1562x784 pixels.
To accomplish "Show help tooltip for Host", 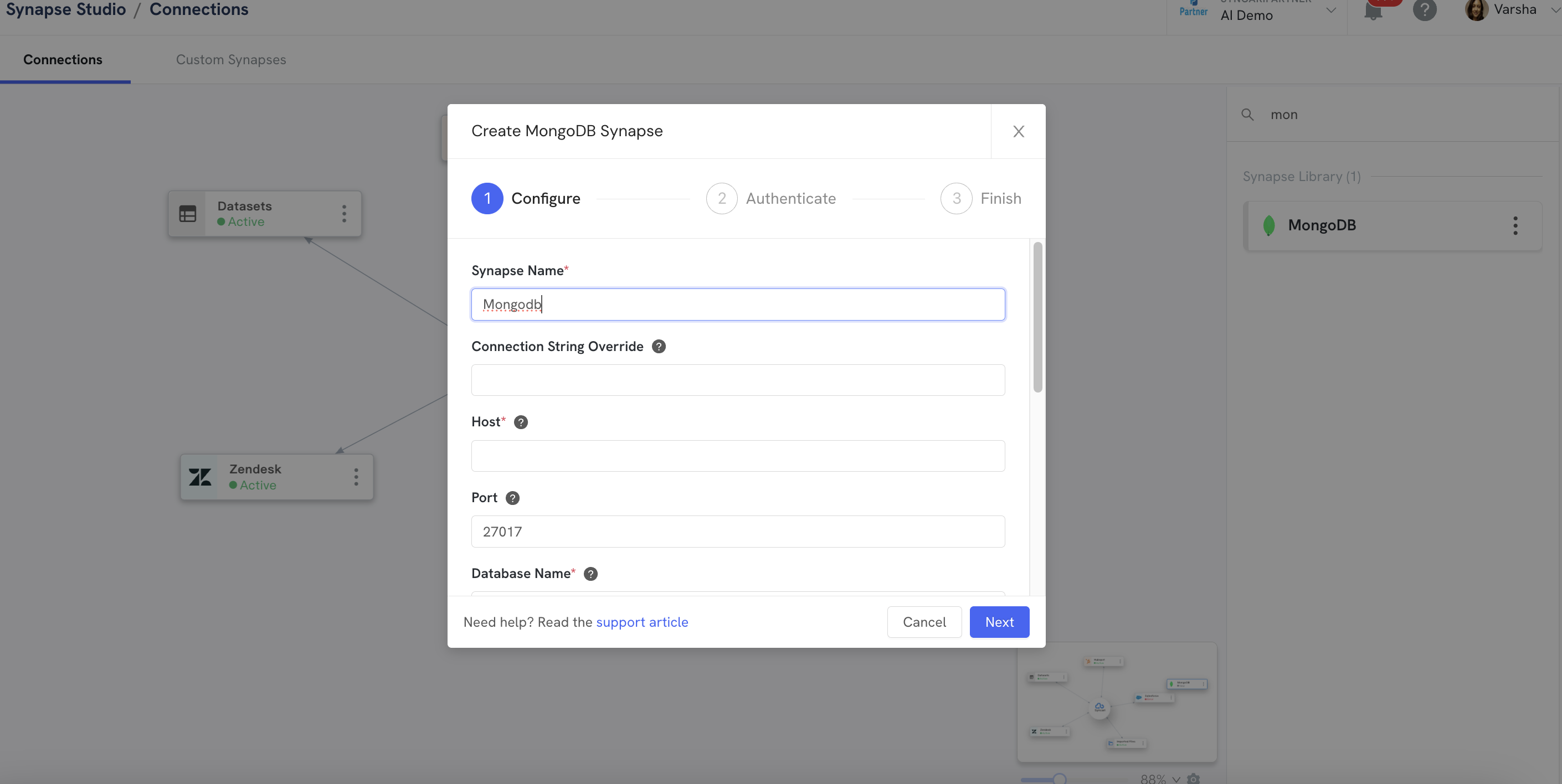I will click(x=521, y=422).
